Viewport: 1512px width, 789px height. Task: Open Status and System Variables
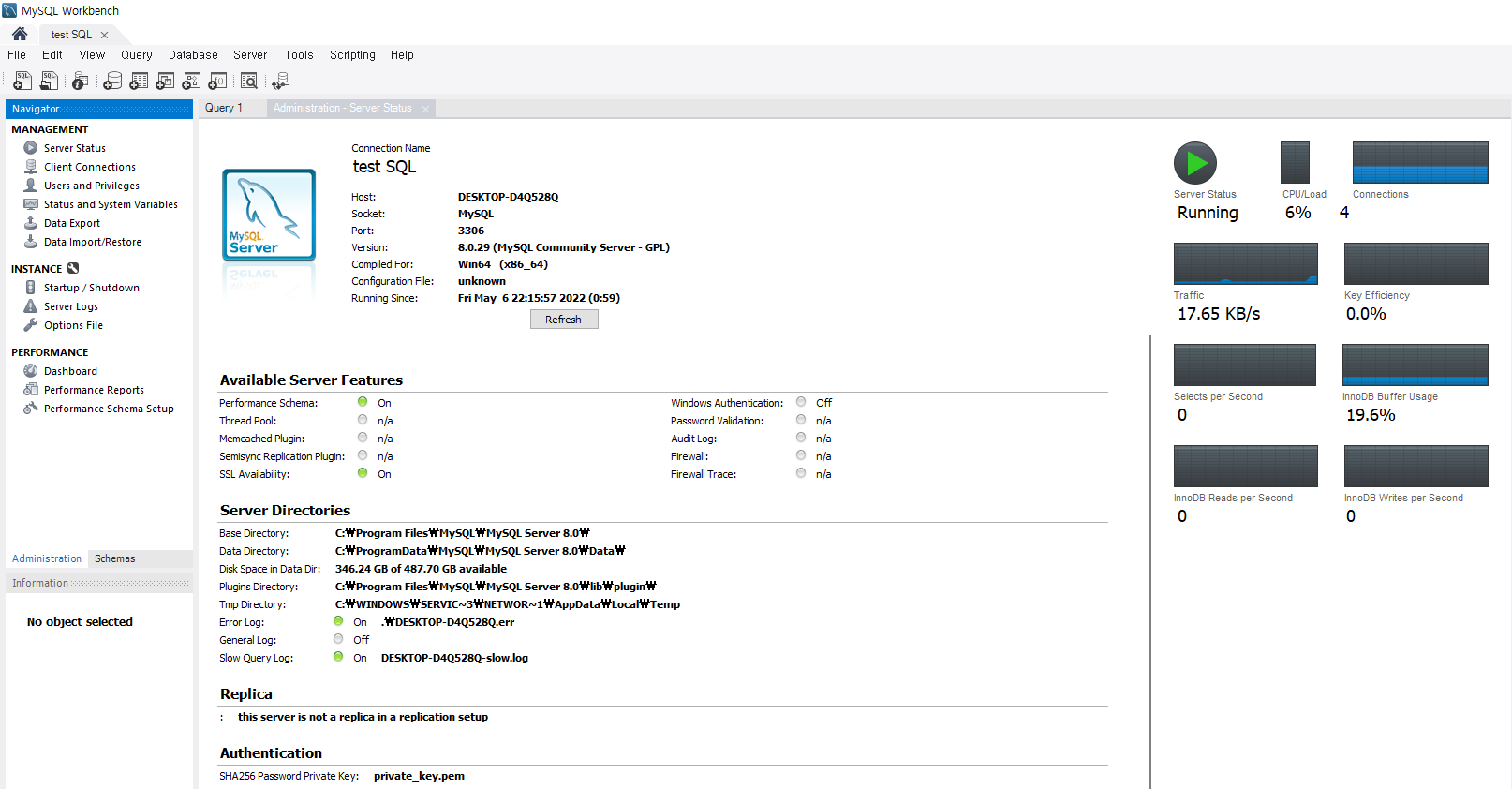coord(111,204)
